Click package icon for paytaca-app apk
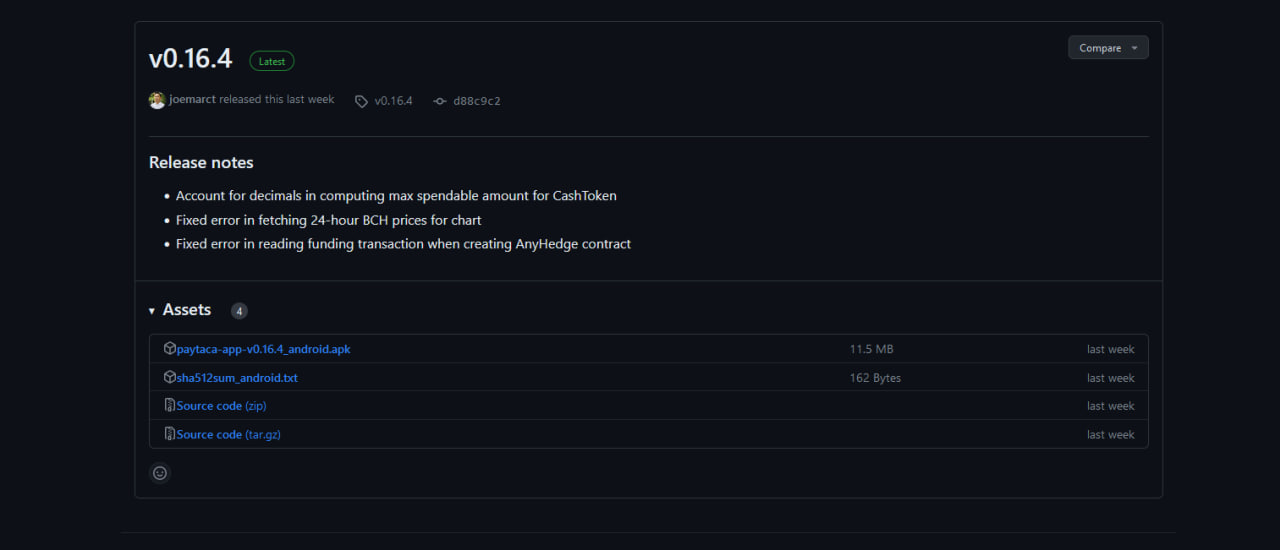The image size is (1280, 550). click(x=170, y=349)
